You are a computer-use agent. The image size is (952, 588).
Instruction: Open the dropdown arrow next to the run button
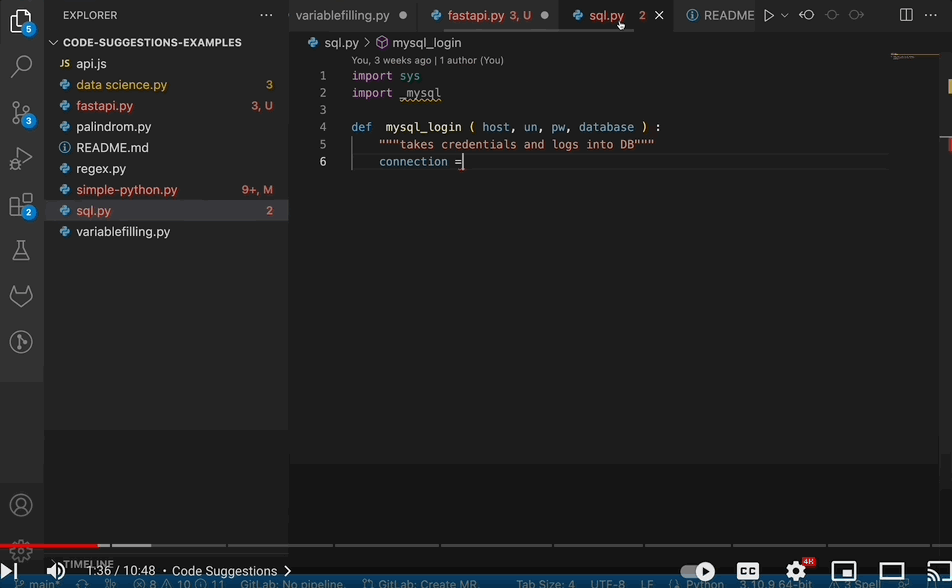coord(784,15)
